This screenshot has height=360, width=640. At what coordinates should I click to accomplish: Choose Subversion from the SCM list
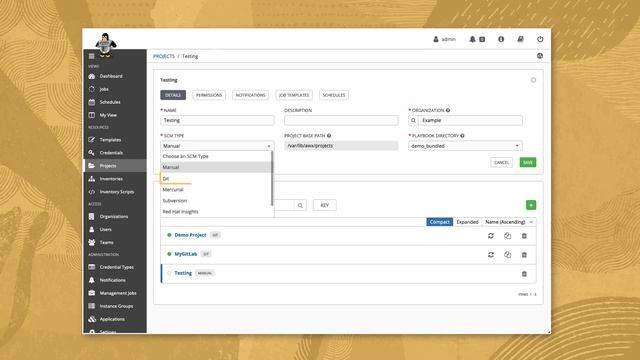(216, 200)
